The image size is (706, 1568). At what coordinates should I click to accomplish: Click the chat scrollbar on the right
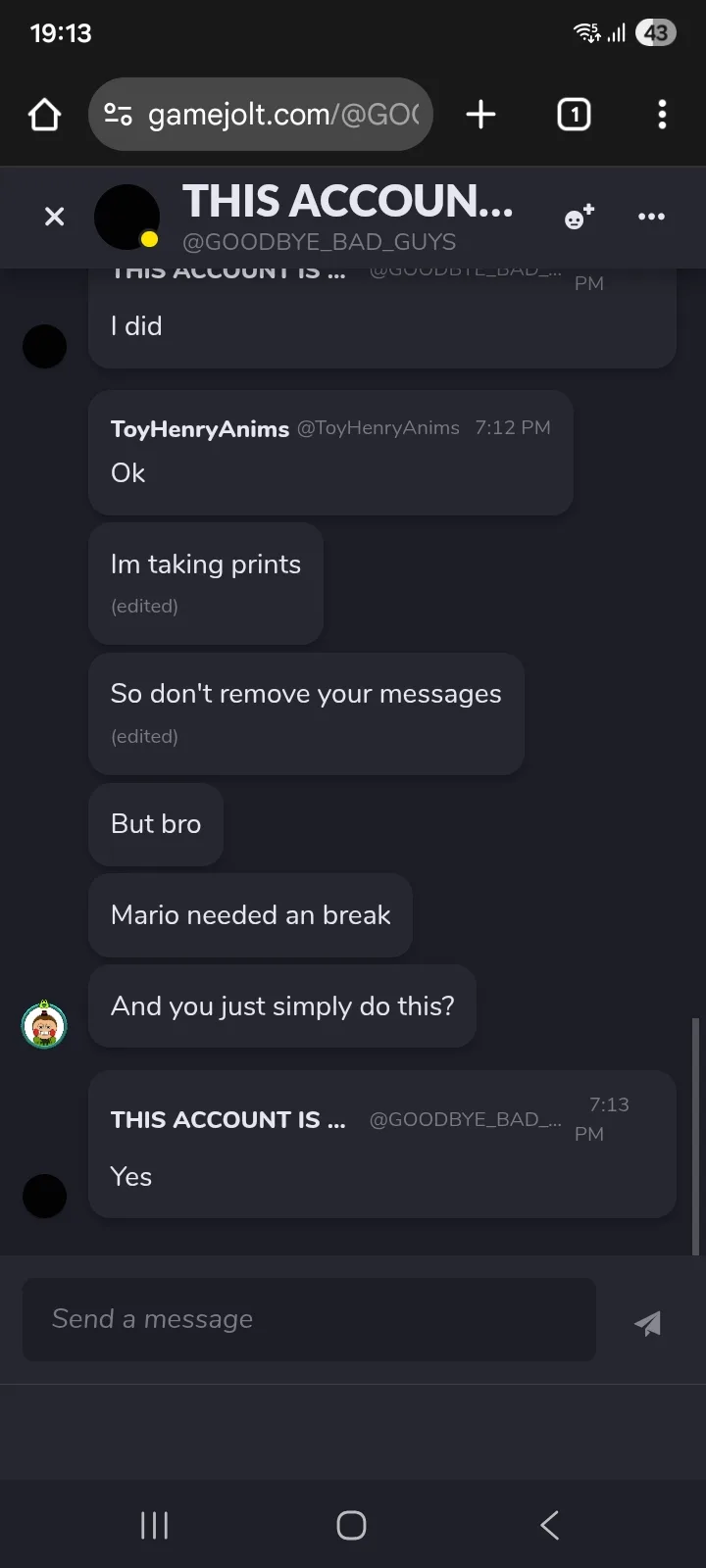point(695,1137)
